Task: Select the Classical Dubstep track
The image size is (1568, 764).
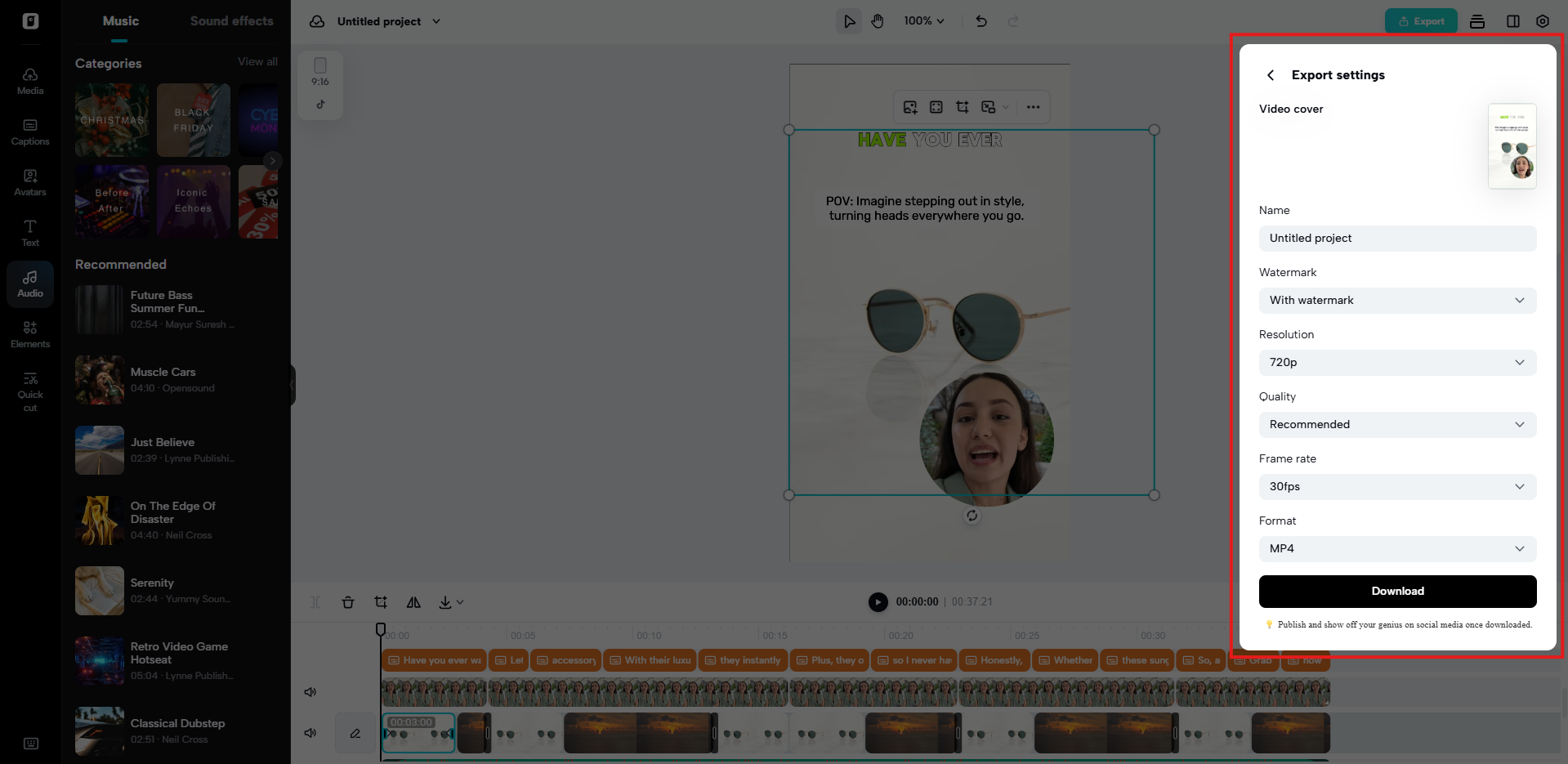Action: point(175,731)
